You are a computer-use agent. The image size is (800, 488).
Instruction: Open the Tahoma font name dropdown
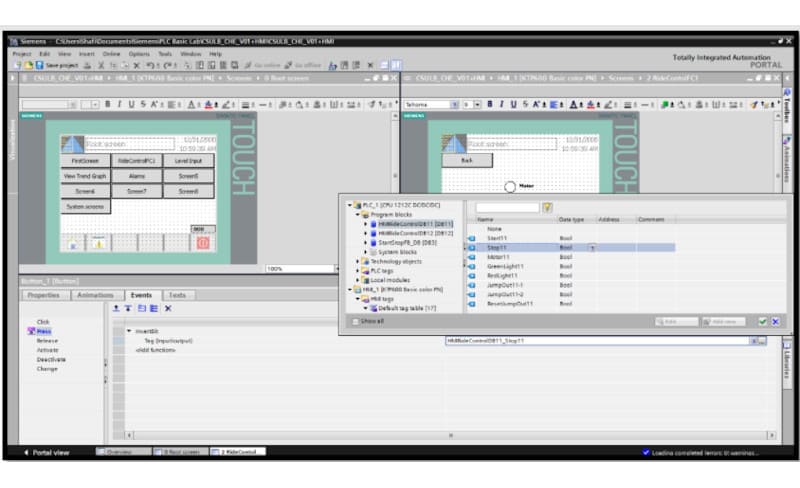[454, 105]
